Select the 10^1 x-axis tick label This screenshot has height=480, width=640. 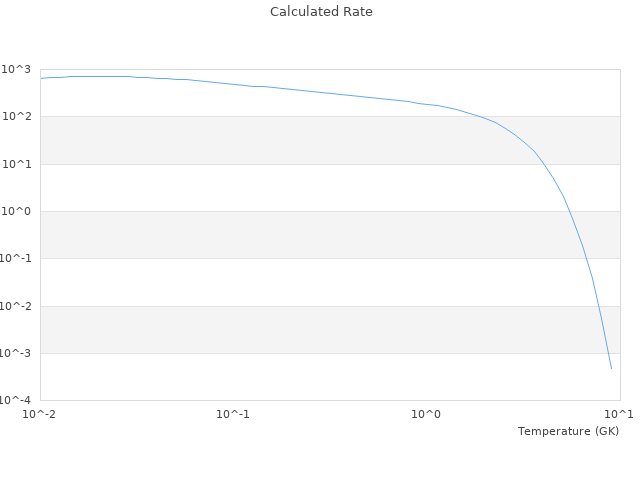pyautogui.click(x=619, y=414)
